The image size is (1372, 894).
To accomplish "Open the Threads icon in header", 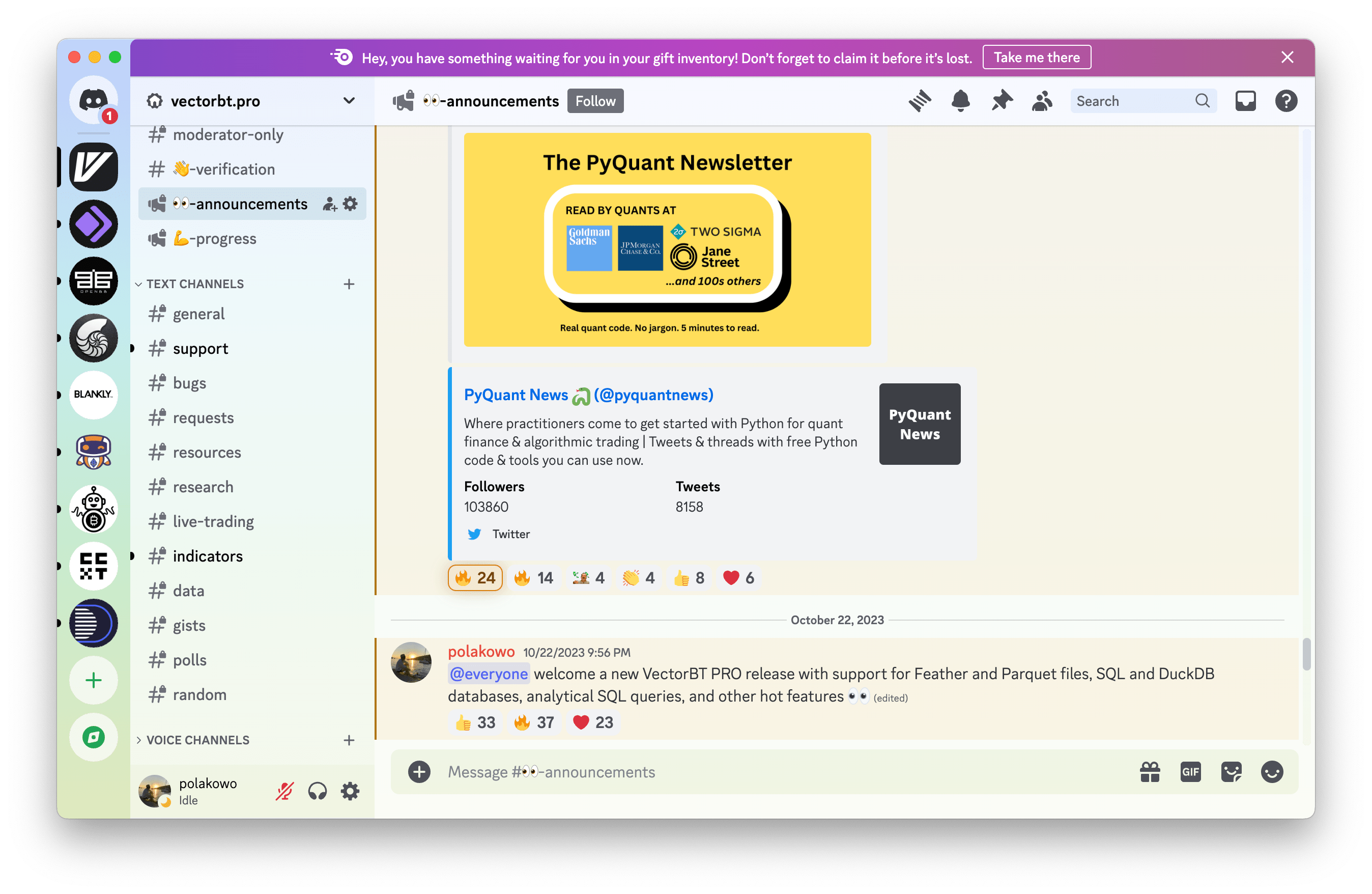I will click(920, 101).
